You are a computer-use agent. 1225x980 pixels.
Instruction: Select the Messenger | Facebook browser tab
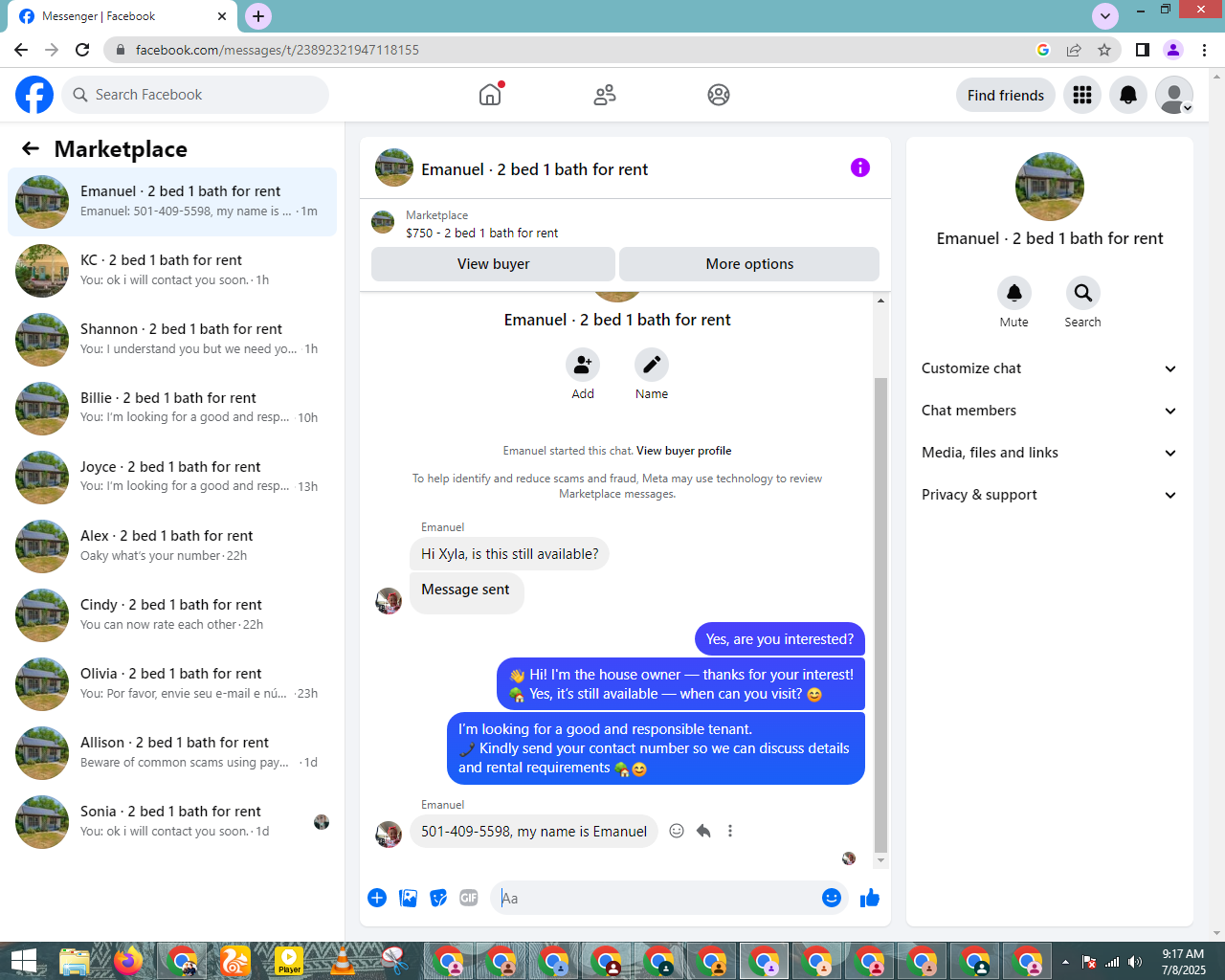point(124,16)
